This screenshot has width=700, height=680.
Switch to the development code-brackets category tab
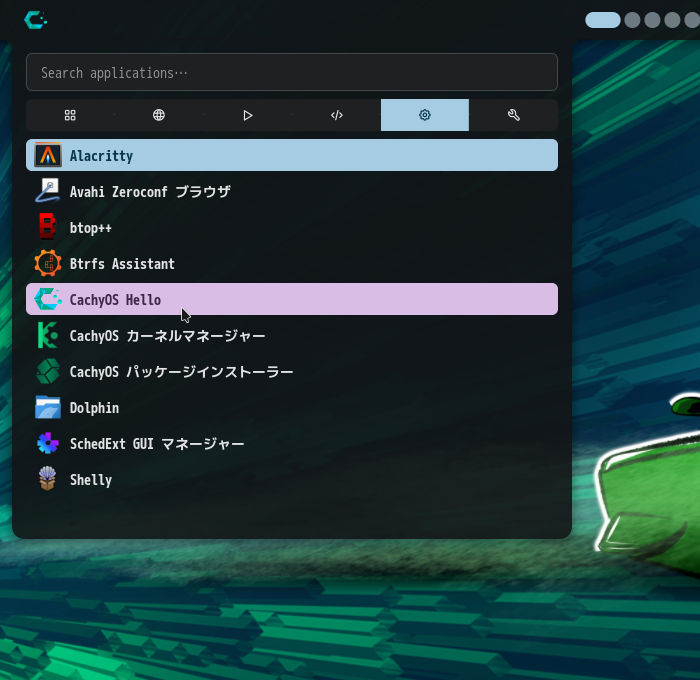tap(337, 115)
